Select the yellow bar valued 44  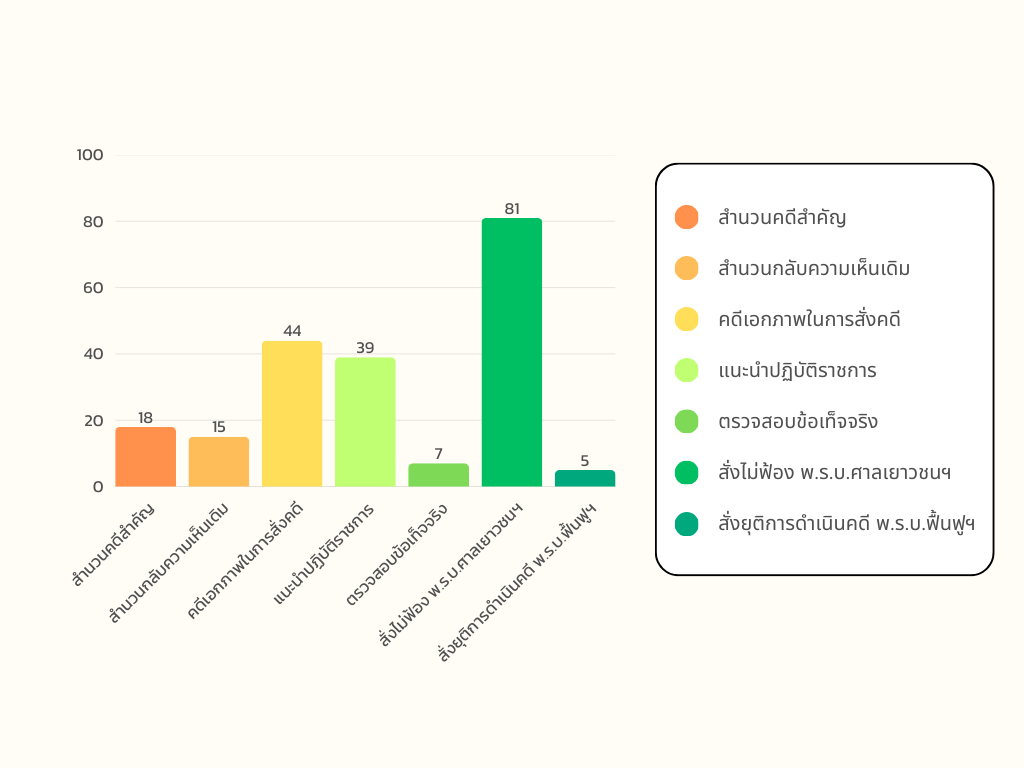pyautogui.click(x=292, y=414)
